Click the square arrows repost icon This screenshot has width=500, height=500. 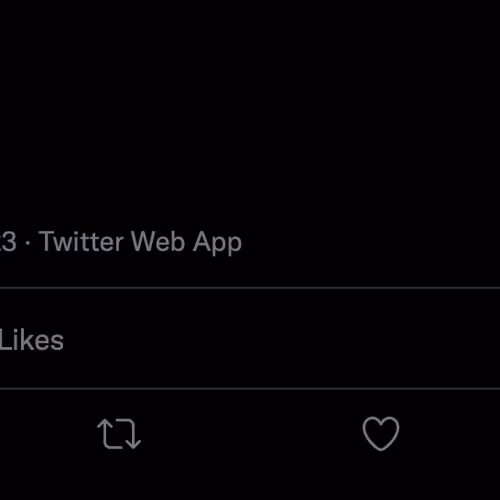[x=119, y=434]
